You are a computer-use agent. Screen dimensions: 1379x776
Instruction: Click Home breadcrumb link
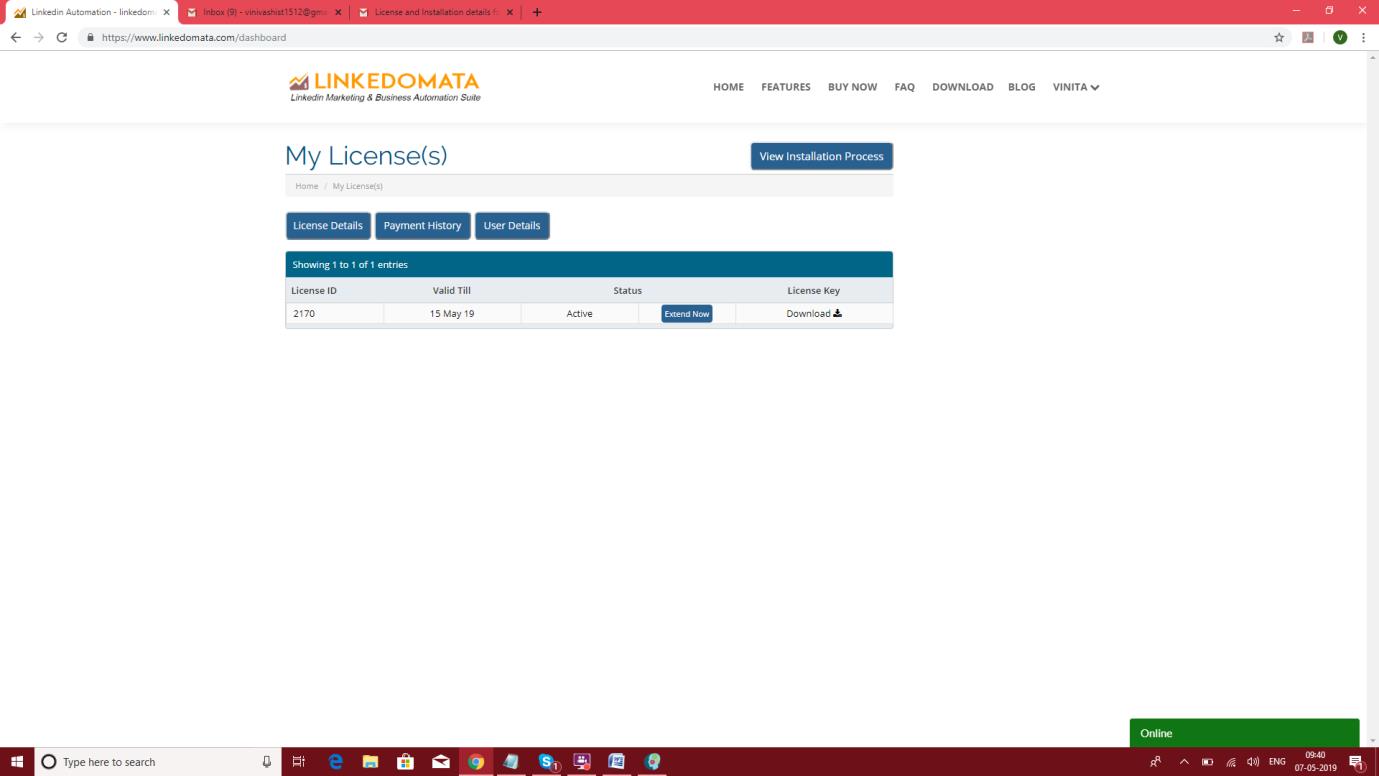coord(307,186)
